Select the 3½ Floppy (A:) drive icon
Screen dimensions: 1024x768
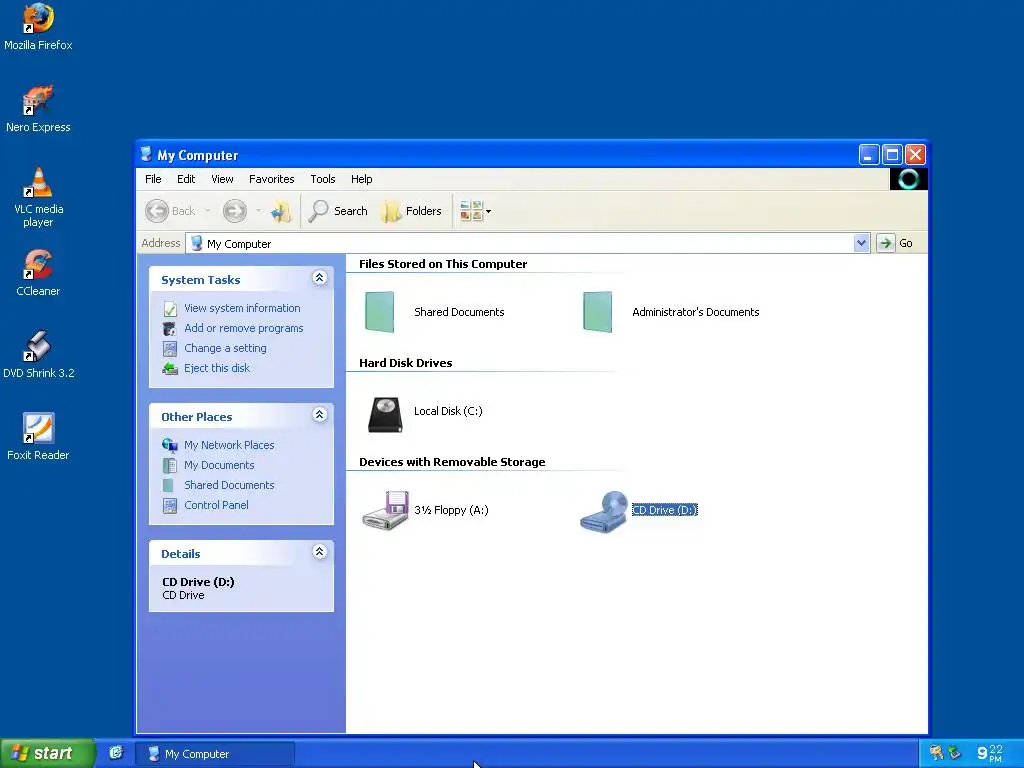pos(386,511)
